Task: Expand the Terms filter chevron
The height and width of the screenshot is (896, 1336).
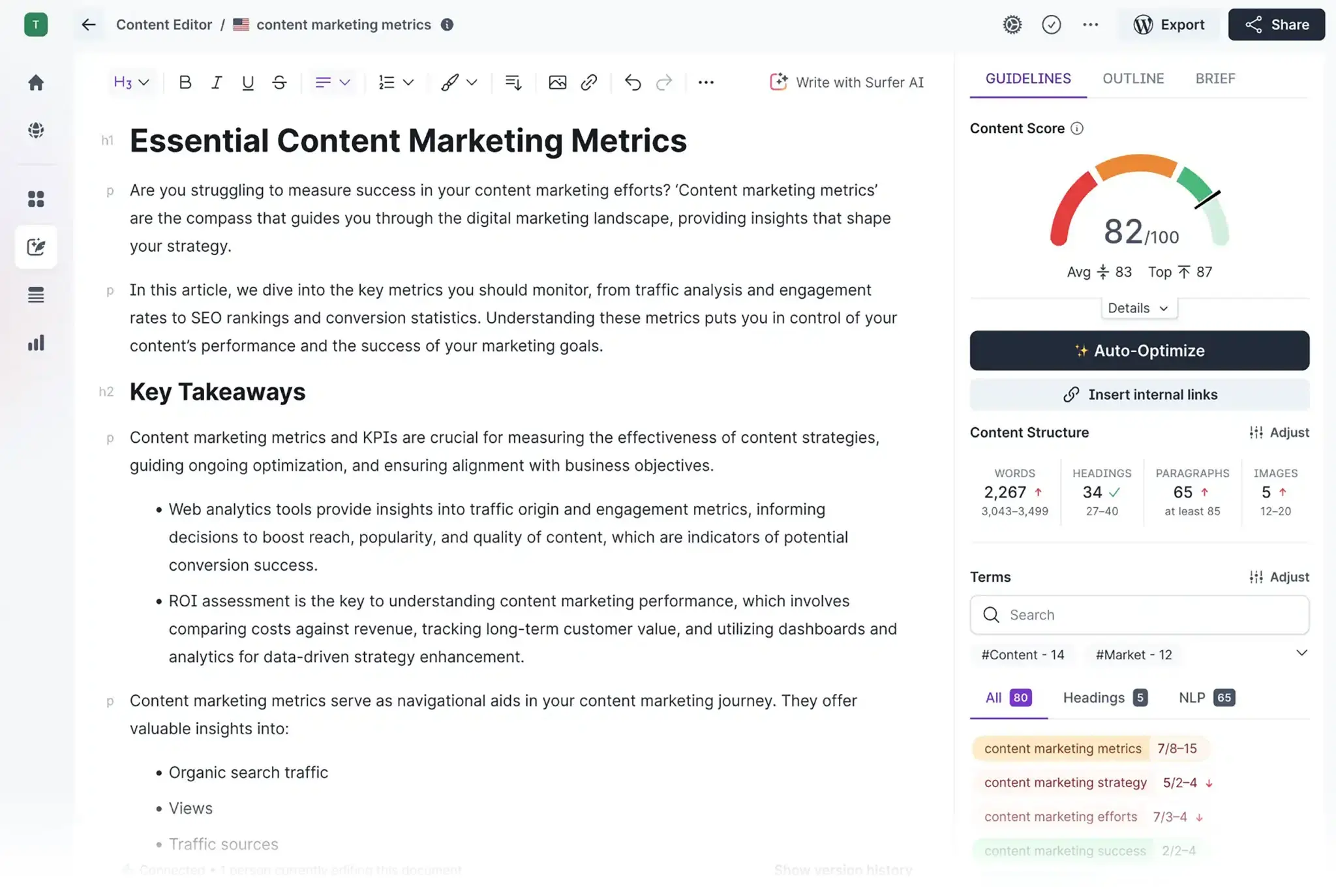Action: tap(1301, 653)
